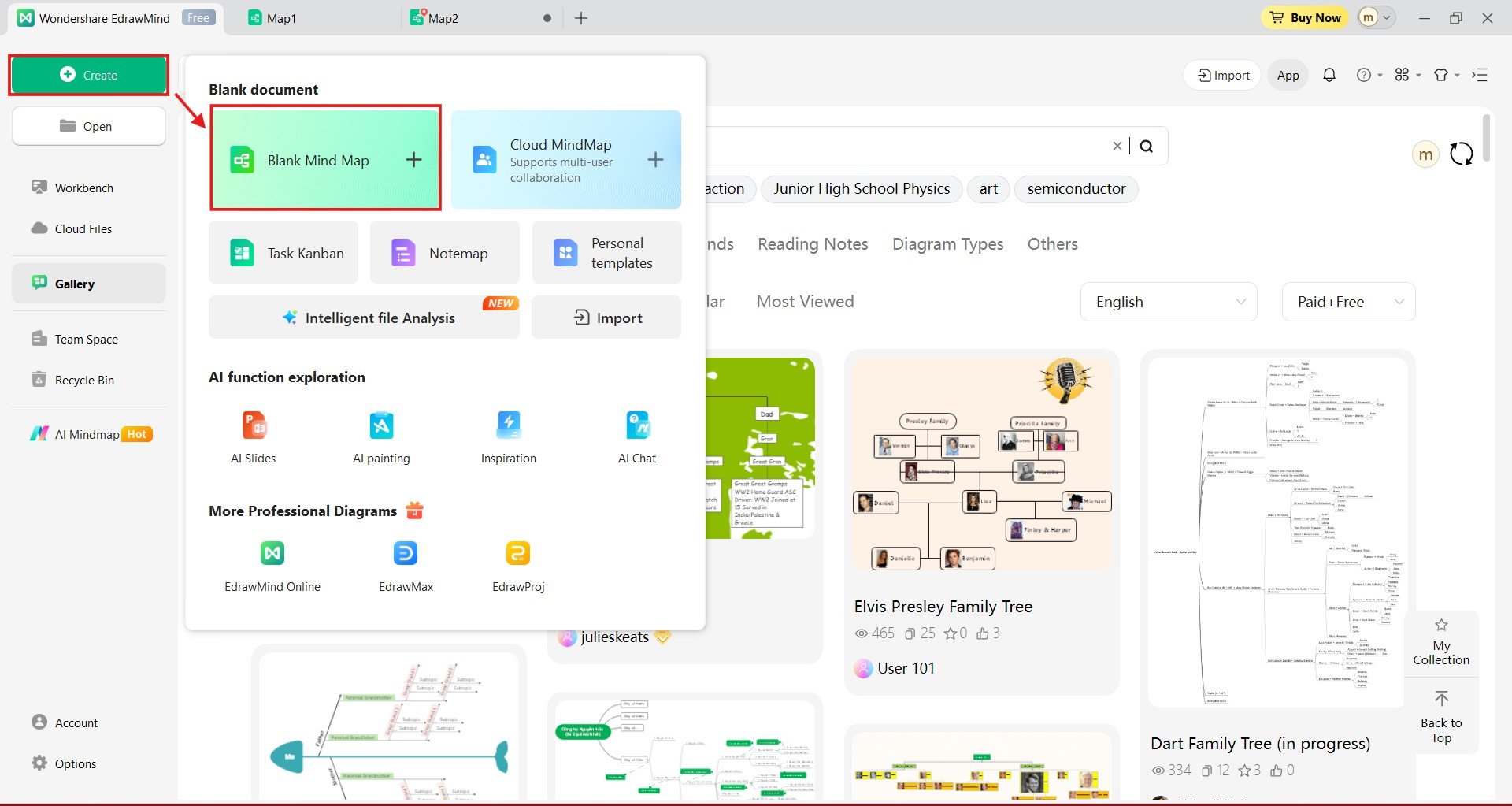Click the top toolbar Import button
This screenshot has width=1512, height=806.
(1223, 75)
